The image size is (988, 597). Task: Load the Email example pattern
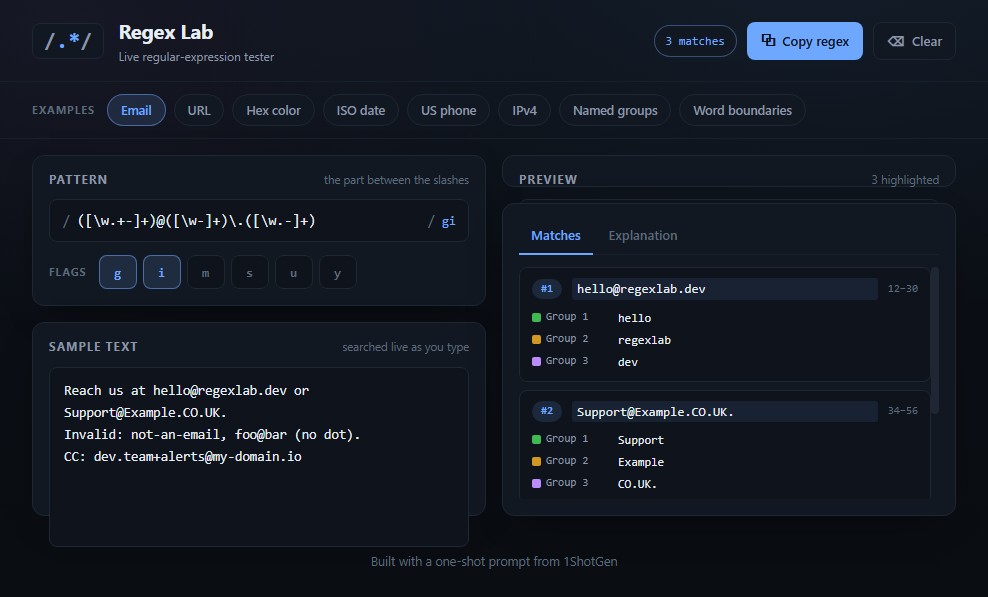point(136,110)
